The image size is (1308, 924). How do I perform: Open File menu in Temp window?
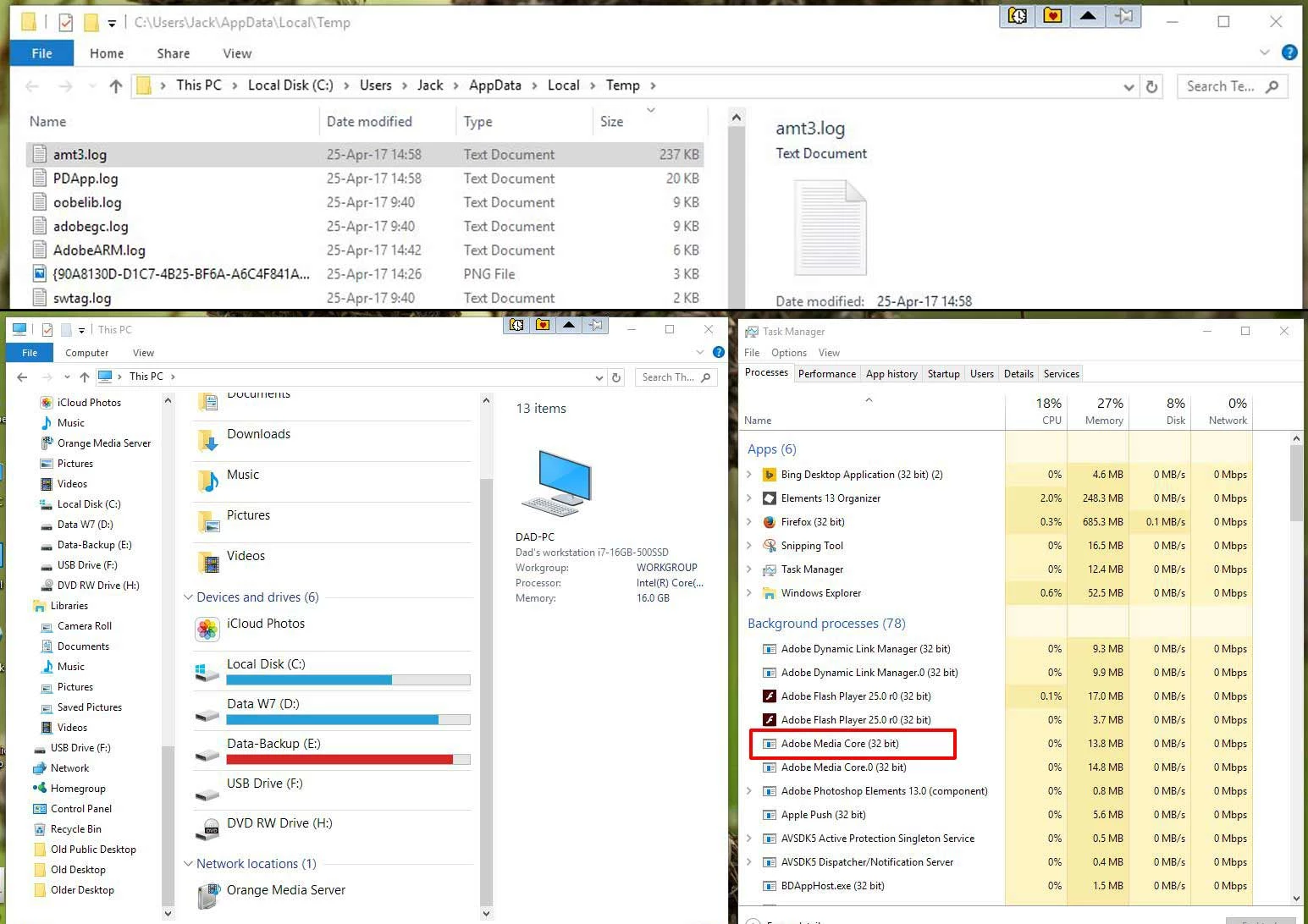(41, 53)
